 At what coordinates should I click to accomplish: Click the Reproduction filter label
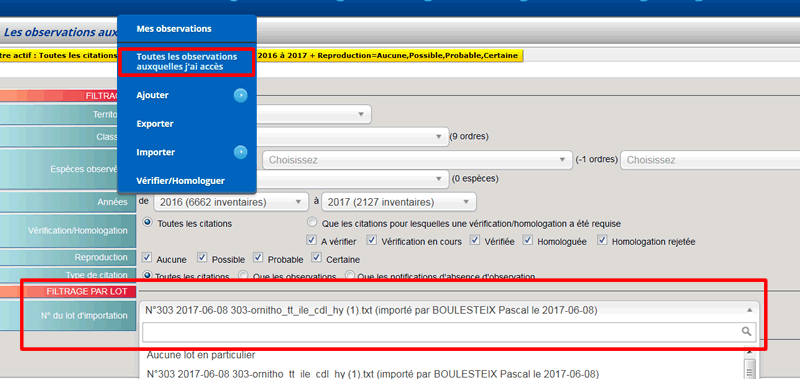click(67, 258)
